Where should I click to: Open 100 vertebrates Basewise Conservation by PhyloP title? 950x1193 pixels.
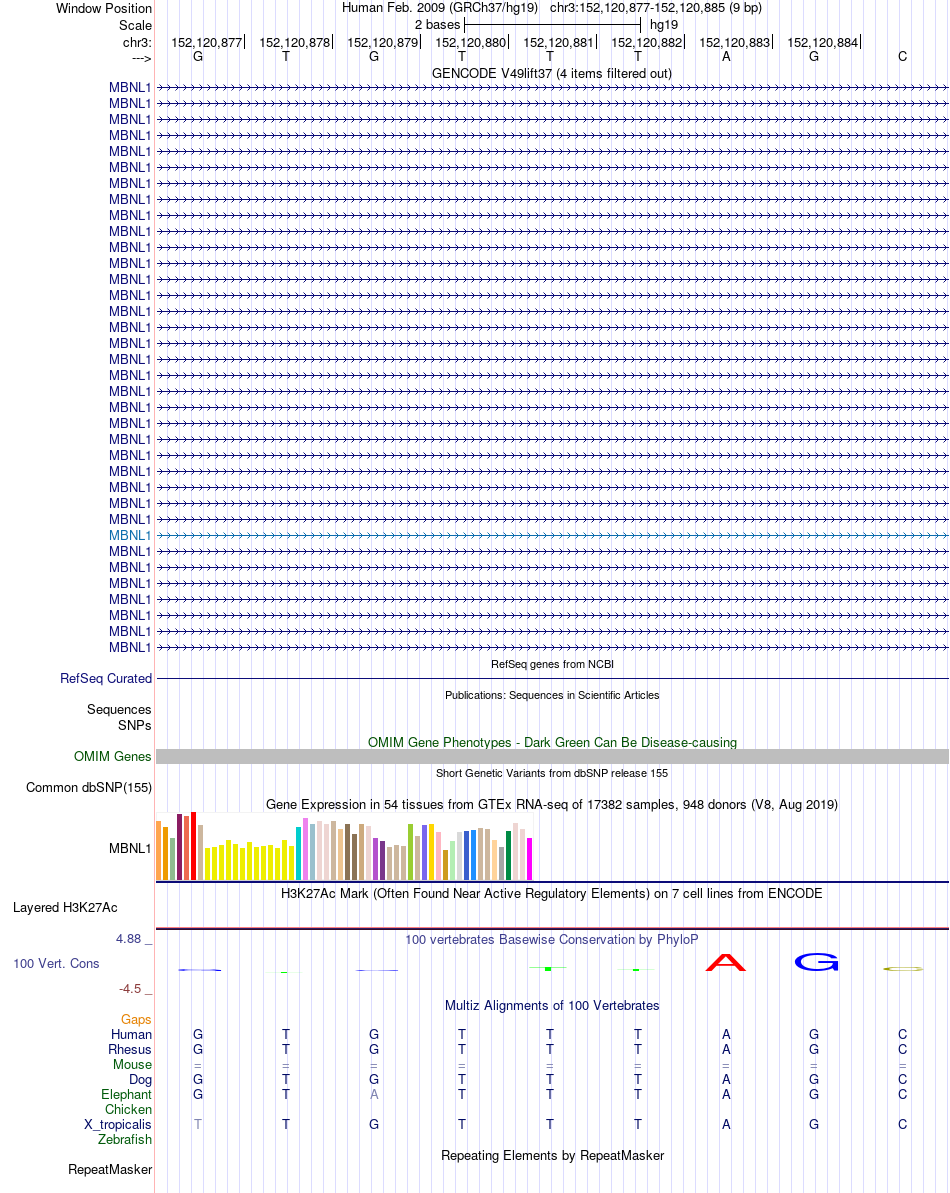[x=551, y=940]
